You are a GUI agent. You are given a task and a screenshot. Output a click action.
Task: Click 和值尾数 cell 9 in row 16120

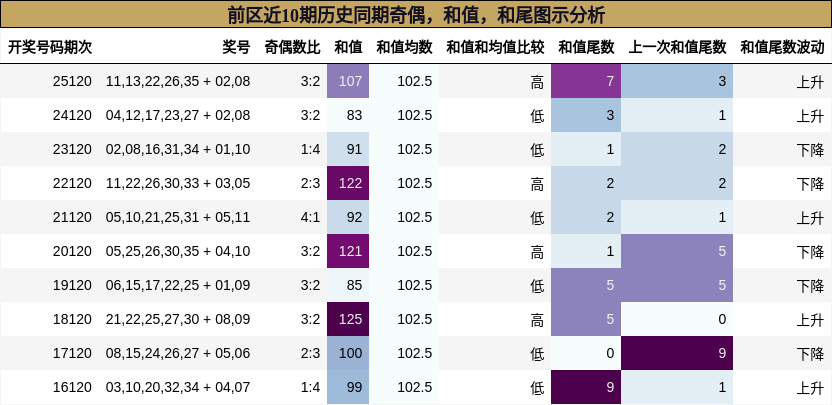pos(586,387)
